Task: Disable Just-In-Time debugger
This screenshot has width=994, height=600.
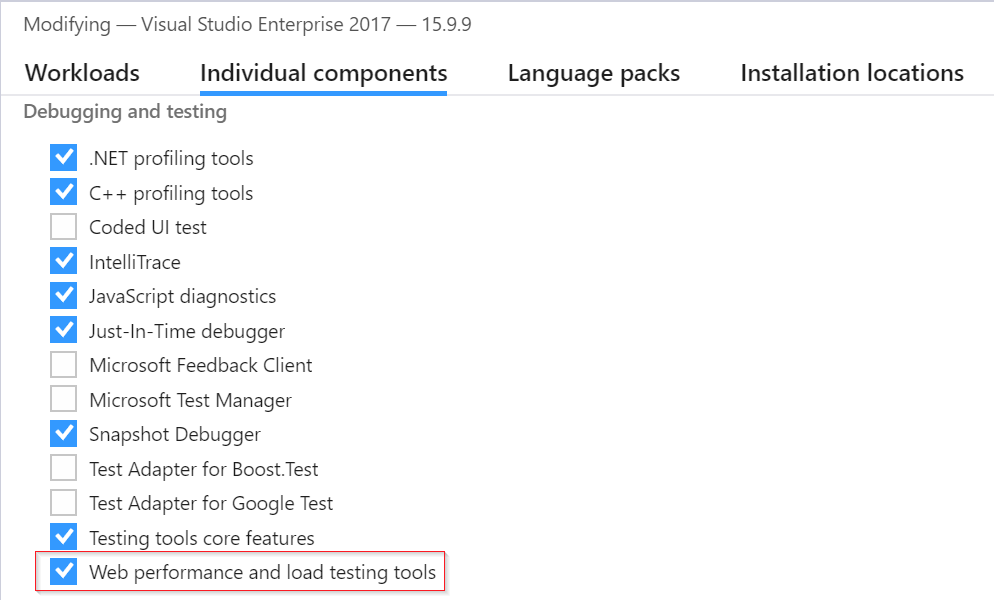Action: tap(63, 330)
